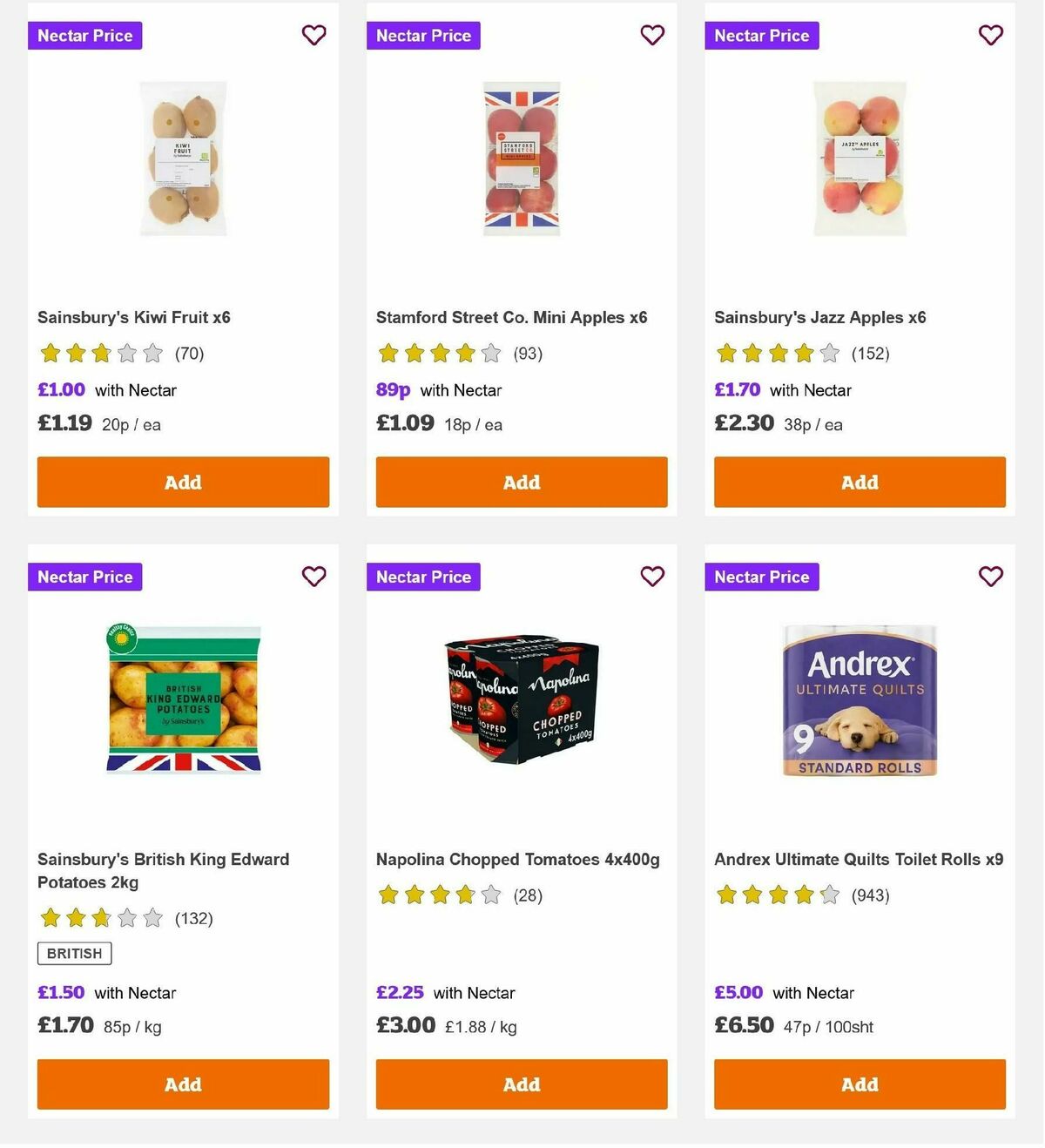
Task: Click the heart icon on Andrex Toilet Rolls
Action: point(990,576)
